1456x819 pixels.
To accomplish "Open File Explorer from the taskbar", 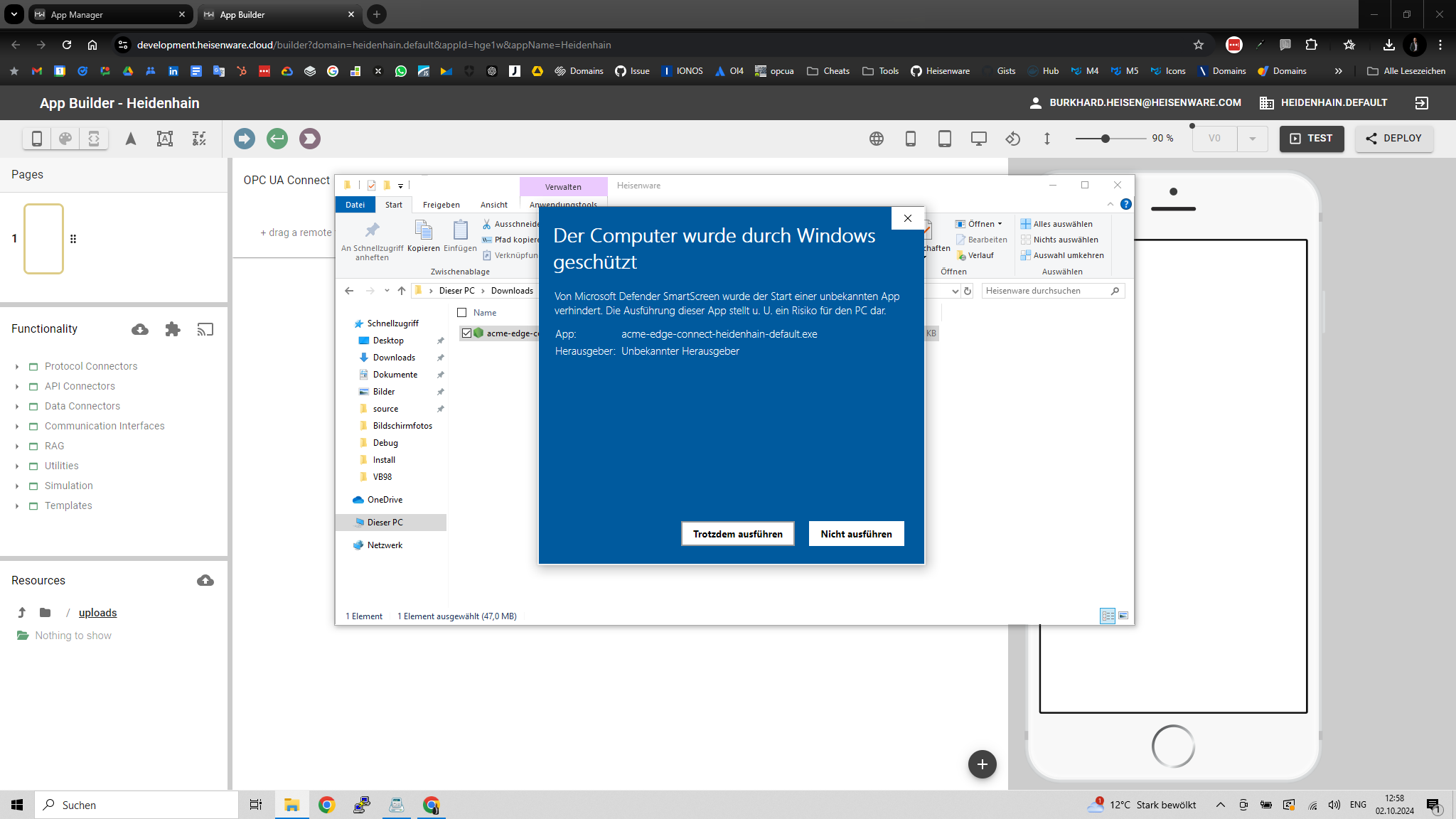I will coord(291,805).
